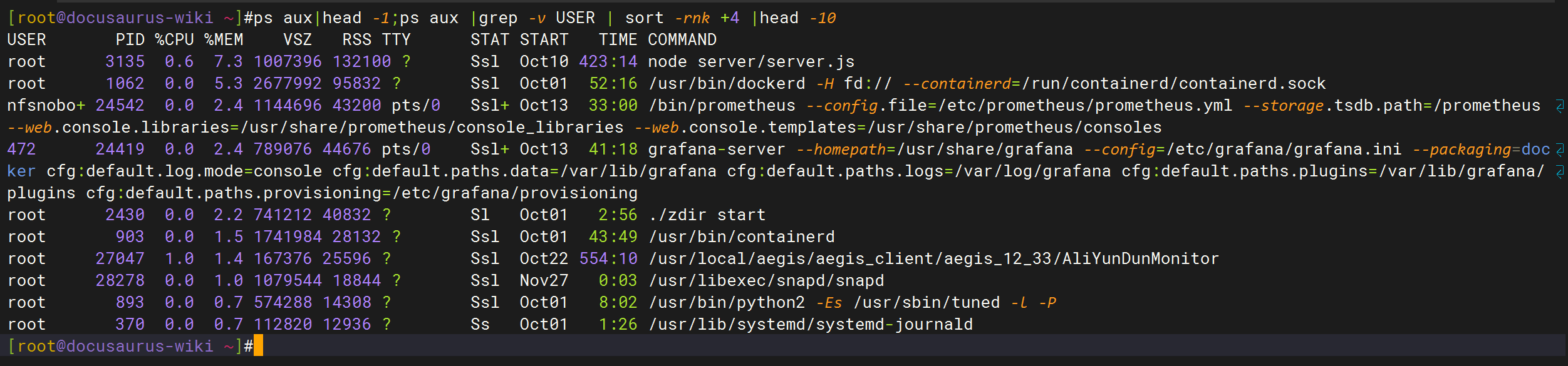
Task: Select PID 24419 of grafana-server
Action: 120,150
